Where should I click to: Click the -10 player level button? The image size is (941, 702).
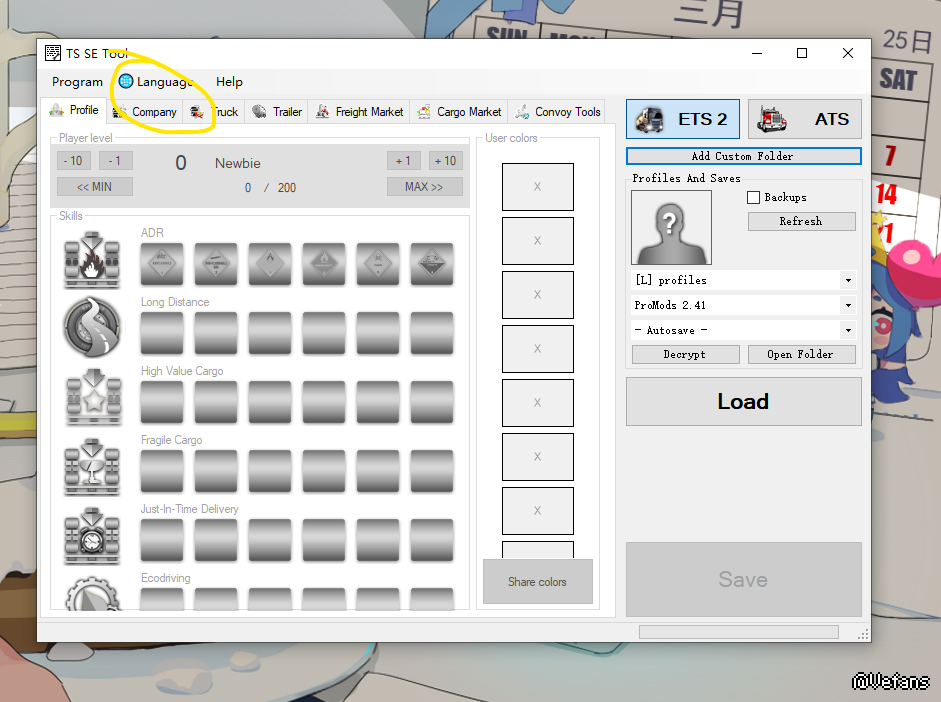pyautogui.click(x=74, y=161)
